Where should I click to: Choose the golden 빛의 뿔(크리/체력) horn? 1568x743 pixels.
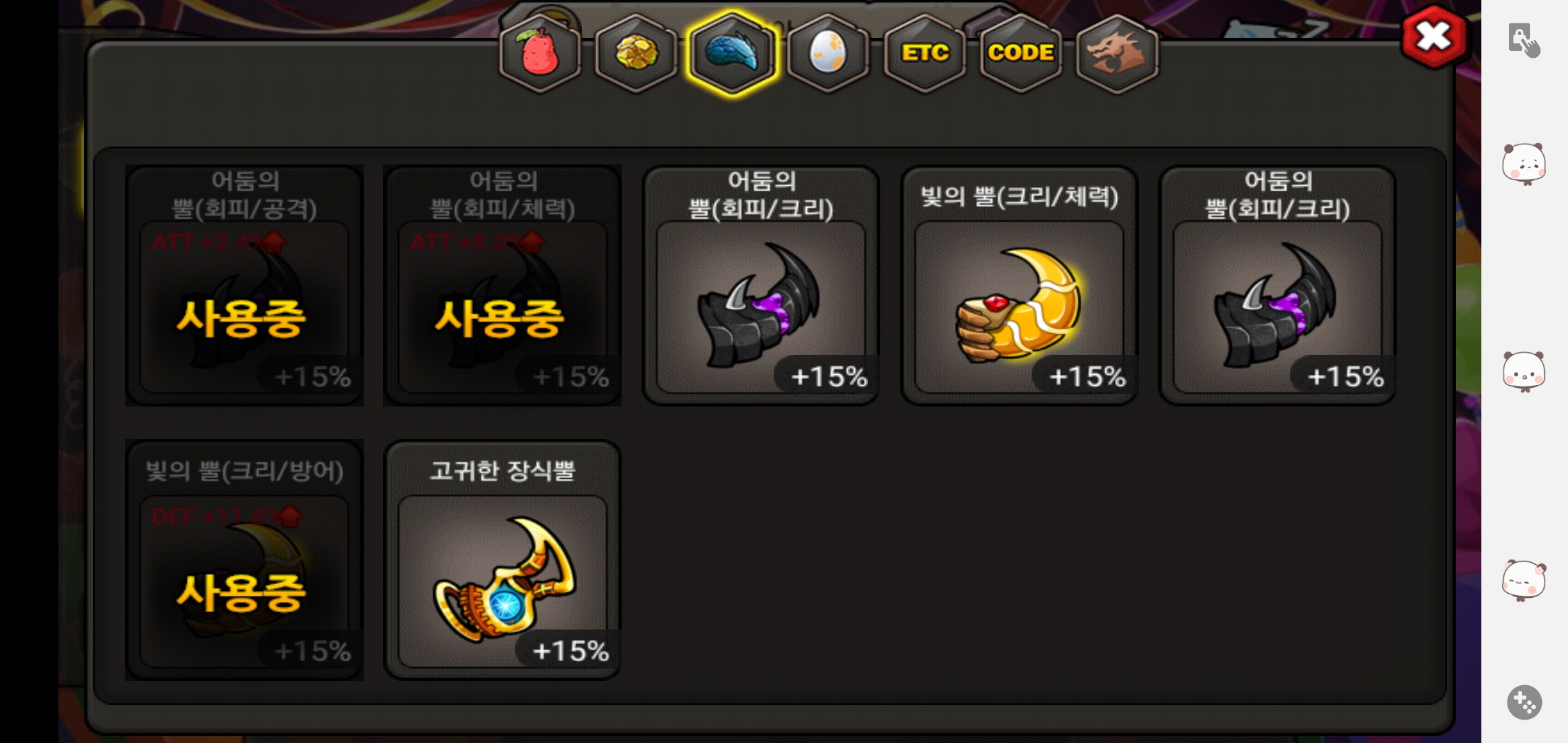1019,285
